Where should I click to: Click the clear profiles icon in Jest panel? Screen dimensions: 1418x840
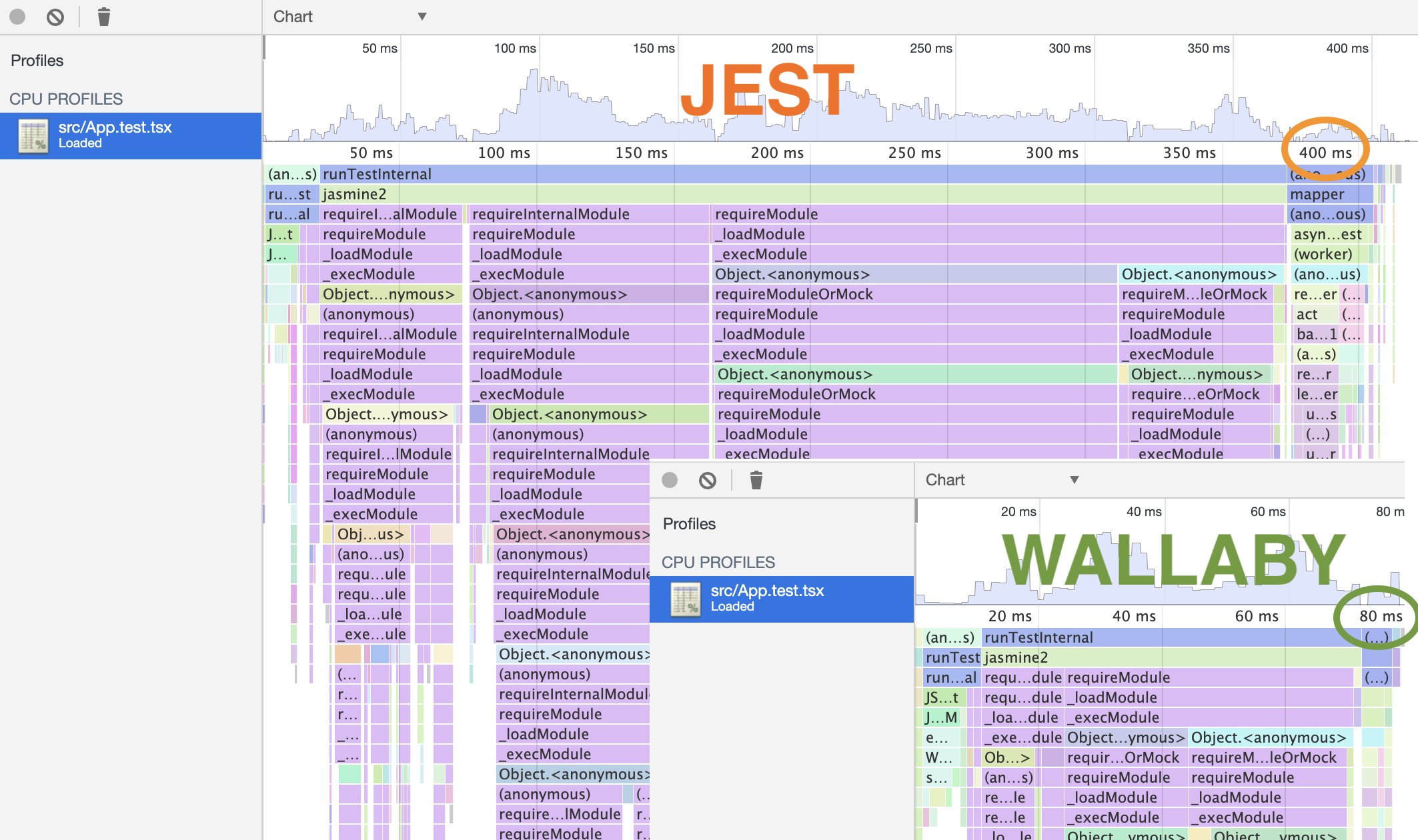(55, 17)
